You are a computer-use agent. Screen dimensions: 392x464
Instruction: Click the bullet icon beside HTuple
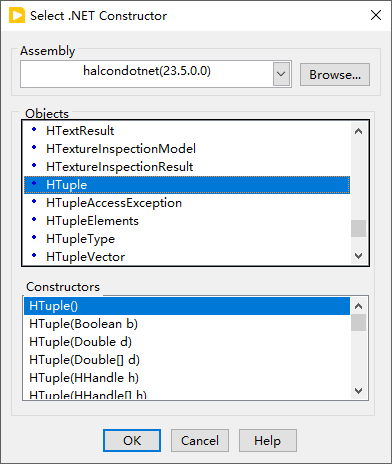[x=34, y=183]
